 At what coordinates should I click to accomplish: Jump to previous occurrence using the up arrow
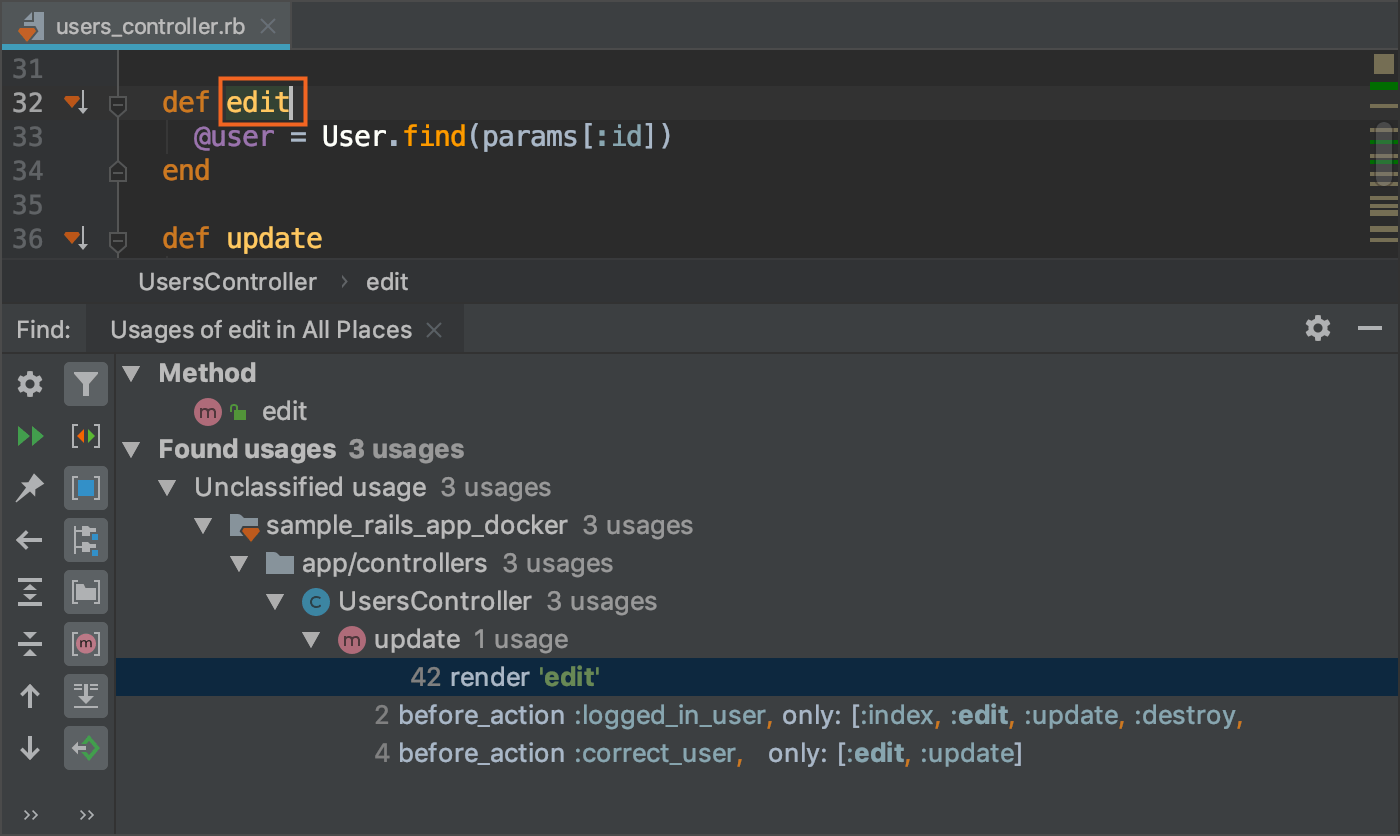pos(29,696)
